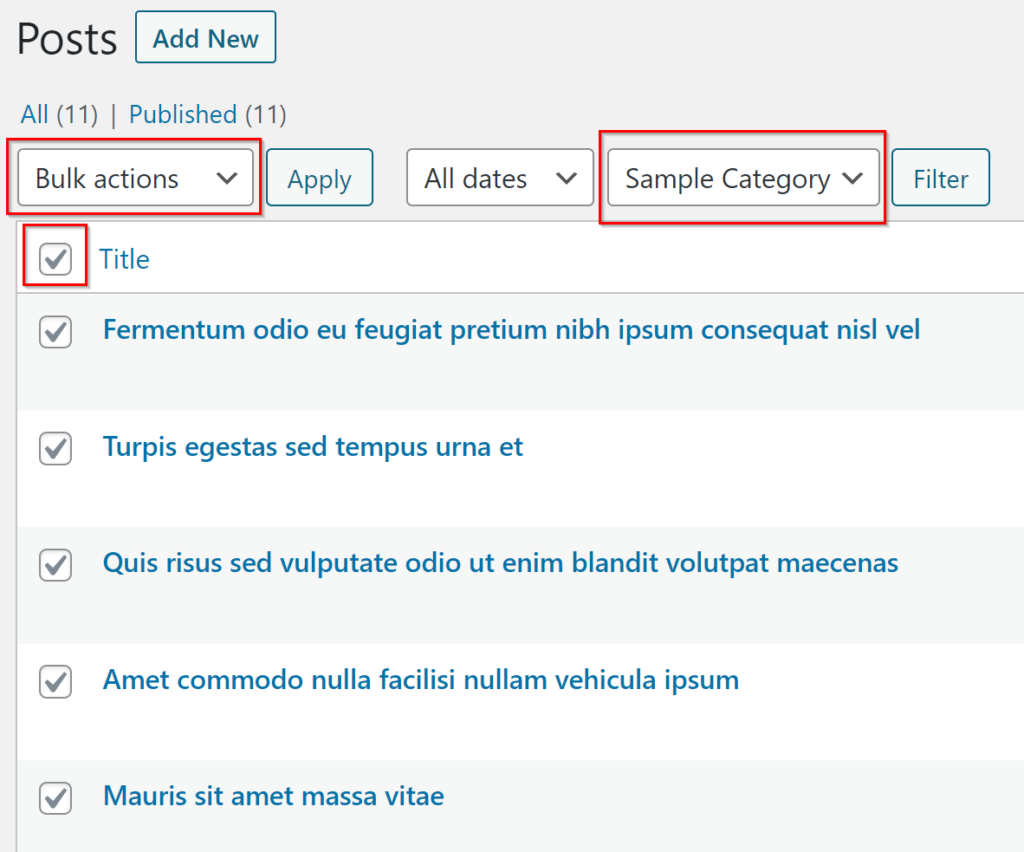
Task: Deselect the Turpis egestas post checkbox
Action: click(55, 448)
